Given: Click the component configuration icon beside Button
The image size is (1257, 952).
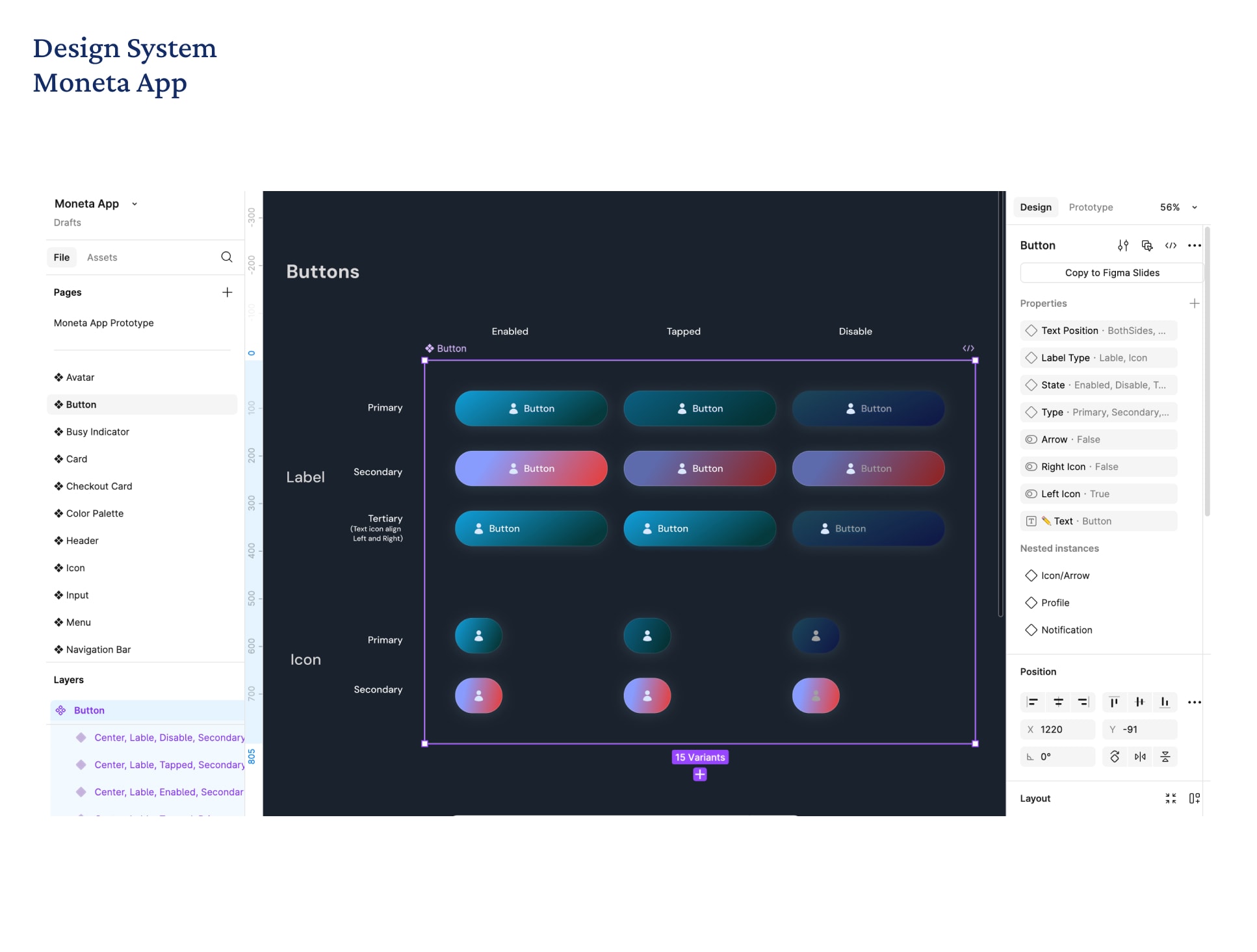Looking at the screenshot, I should 1147,246.
